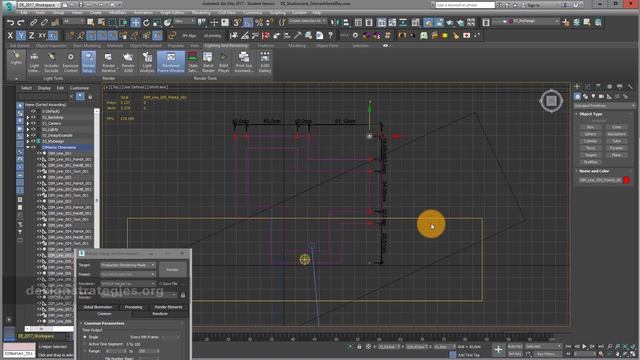This screenshot has width=640, height=360.
Task: Open Light Analysis ribbon button
Action: [147, 62]
